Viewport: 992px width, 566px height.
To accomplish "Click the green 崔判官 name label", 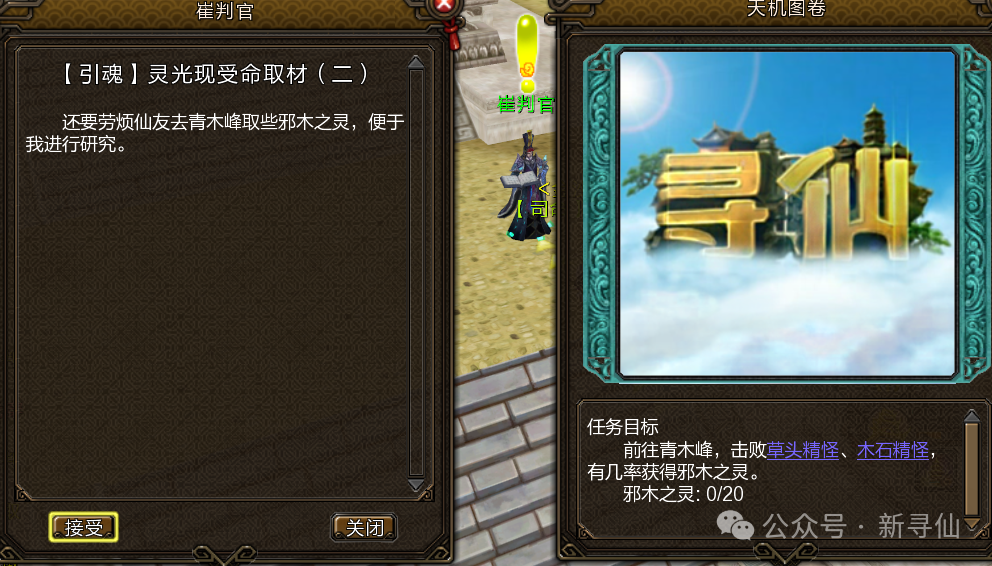I will [526, 104].
